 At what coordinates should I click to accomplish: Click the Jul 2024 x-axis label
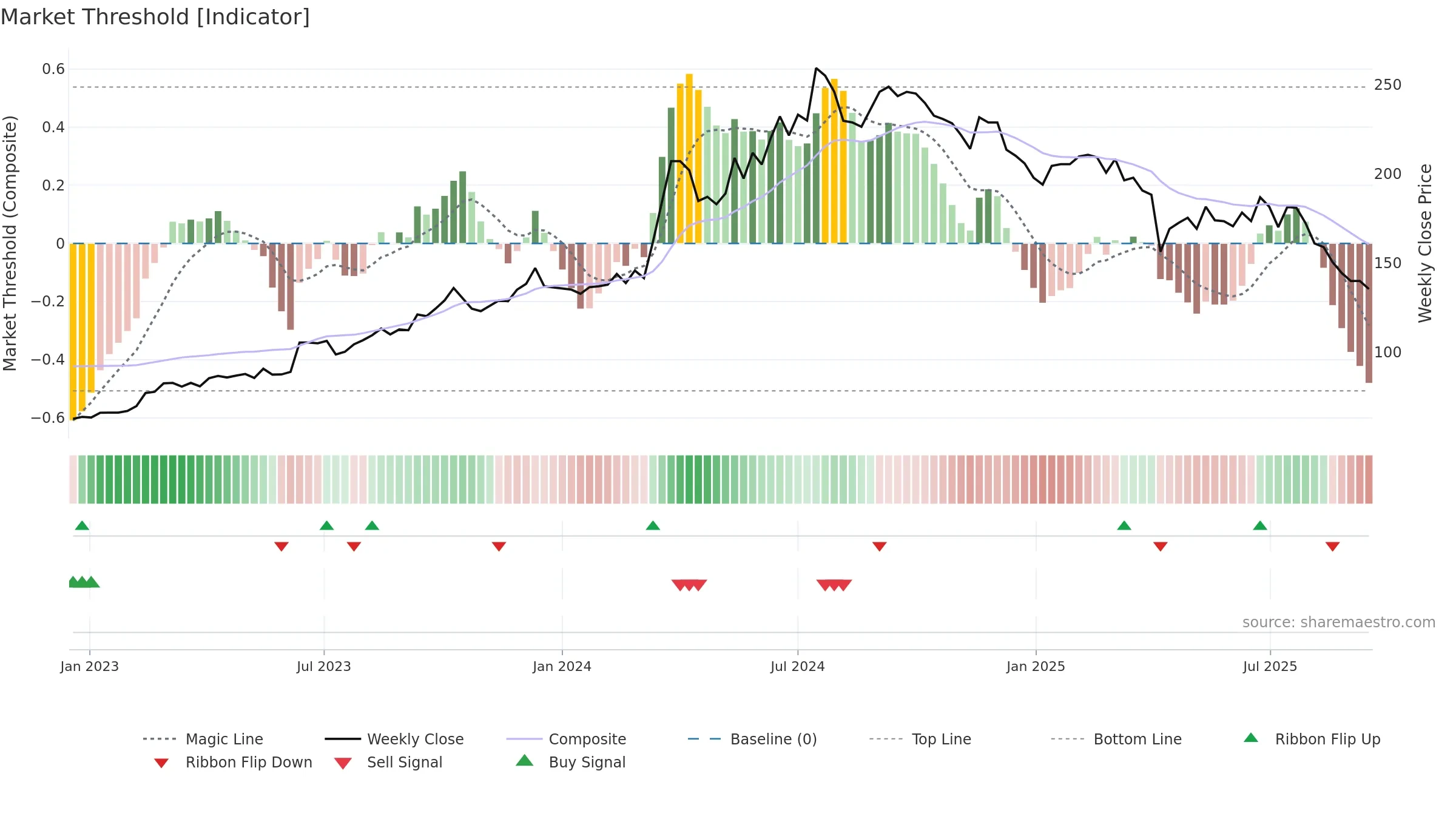pyautogui.click(x=798, y=666)
